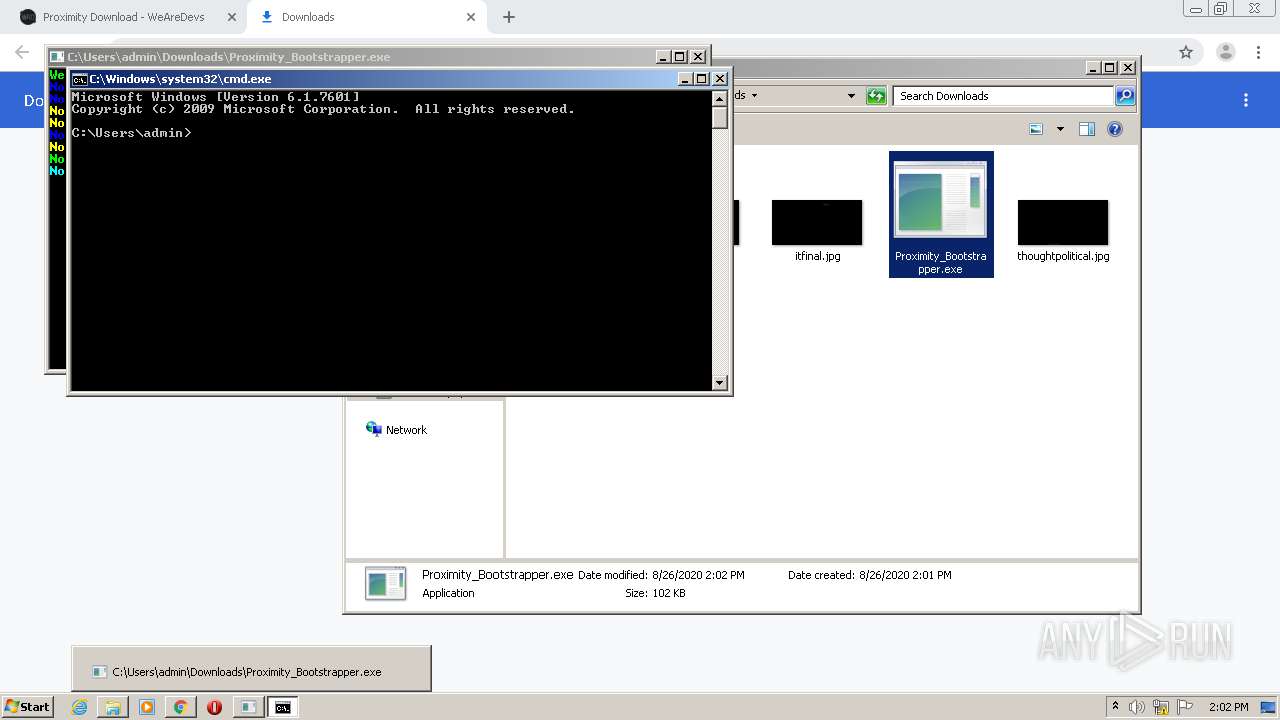This screenshot has width=1280, height=720.
Task: Click the 2:02 PM system clock
Action: click(1229, 707)
